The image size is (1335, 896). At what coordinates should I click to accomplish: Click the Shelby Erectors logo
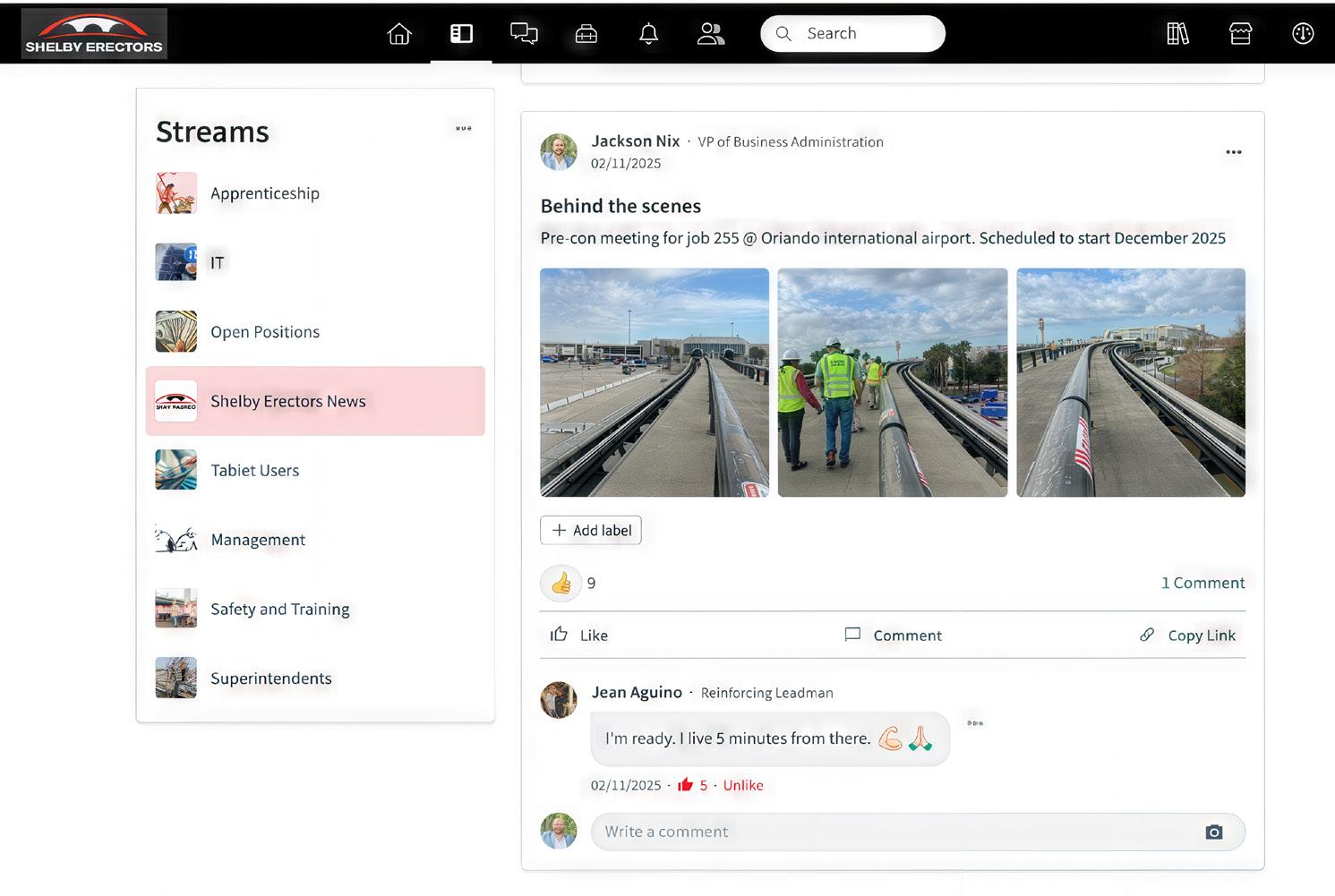tap(94, 34)
